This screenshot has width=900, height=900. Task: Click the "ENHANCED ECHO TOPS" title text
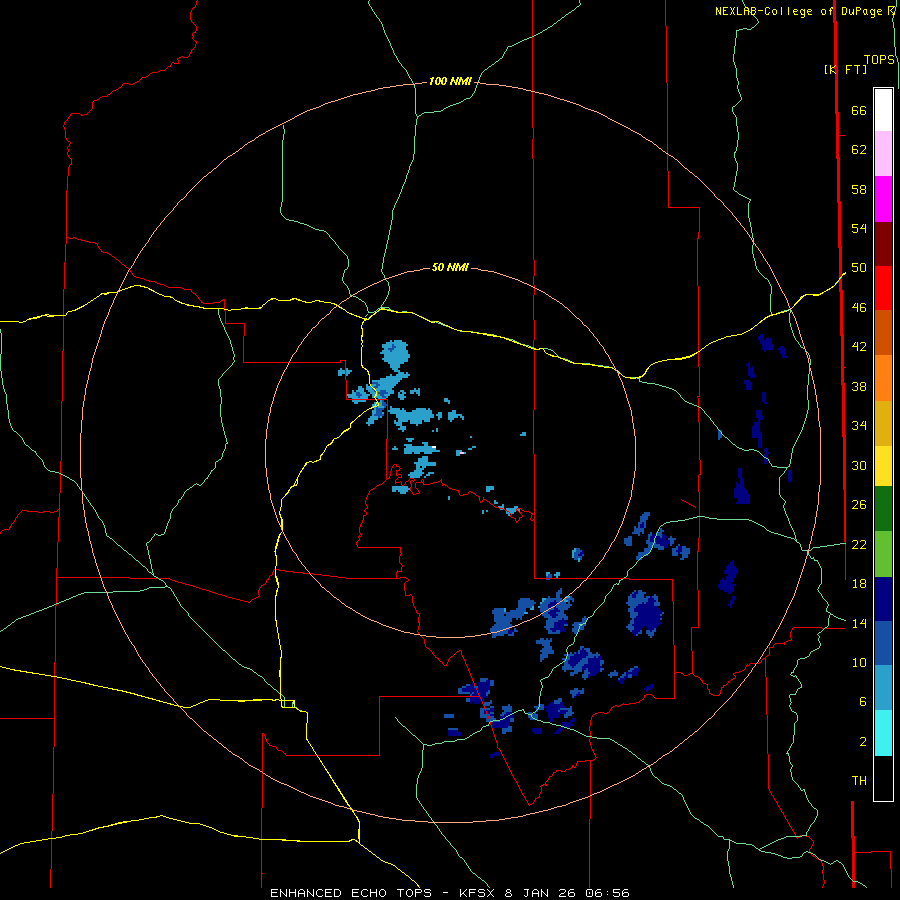pyautogui.click(x=351, y=893)
